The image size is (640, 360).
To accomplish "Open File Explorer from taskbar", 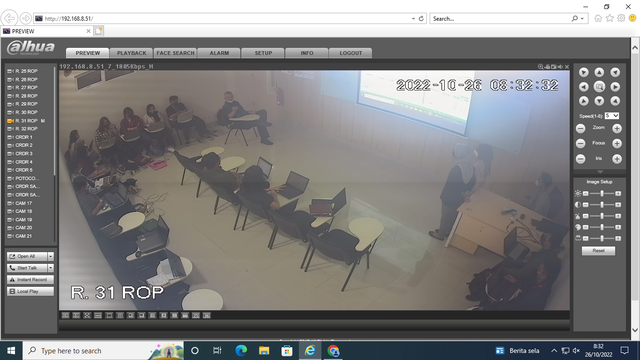I will [264, 351].
